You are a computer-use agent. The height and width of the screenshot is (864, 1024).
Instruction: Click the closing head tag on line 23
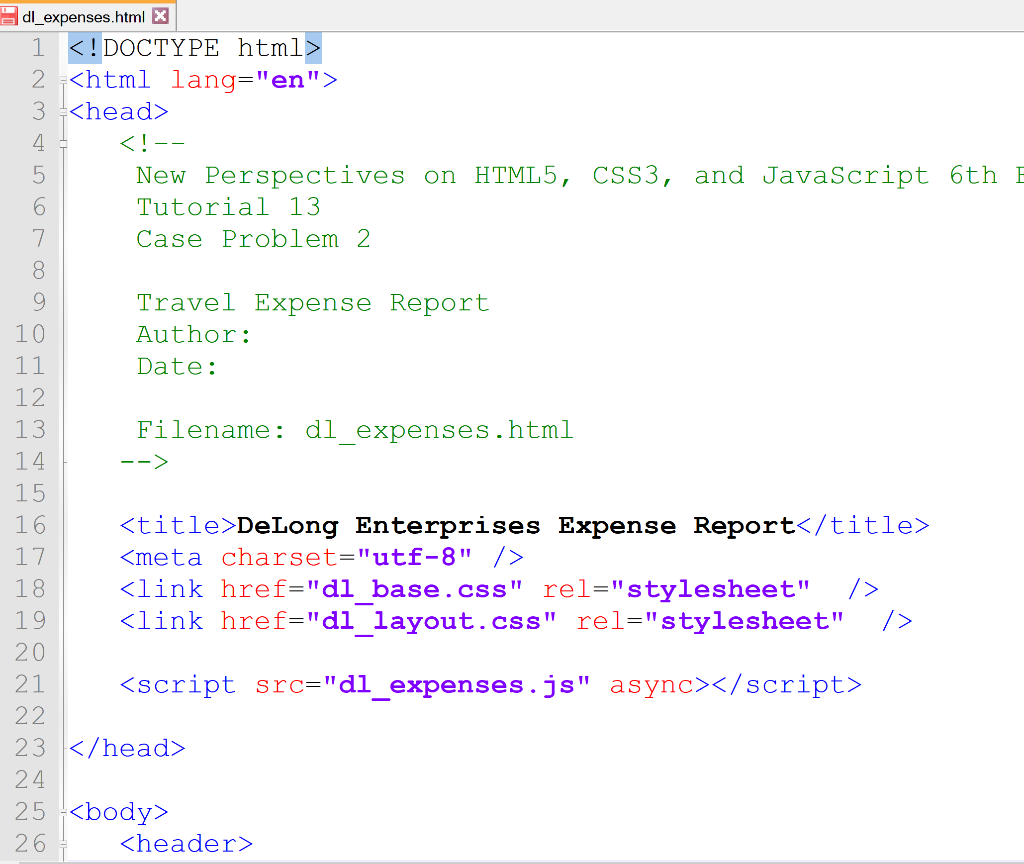127,748
